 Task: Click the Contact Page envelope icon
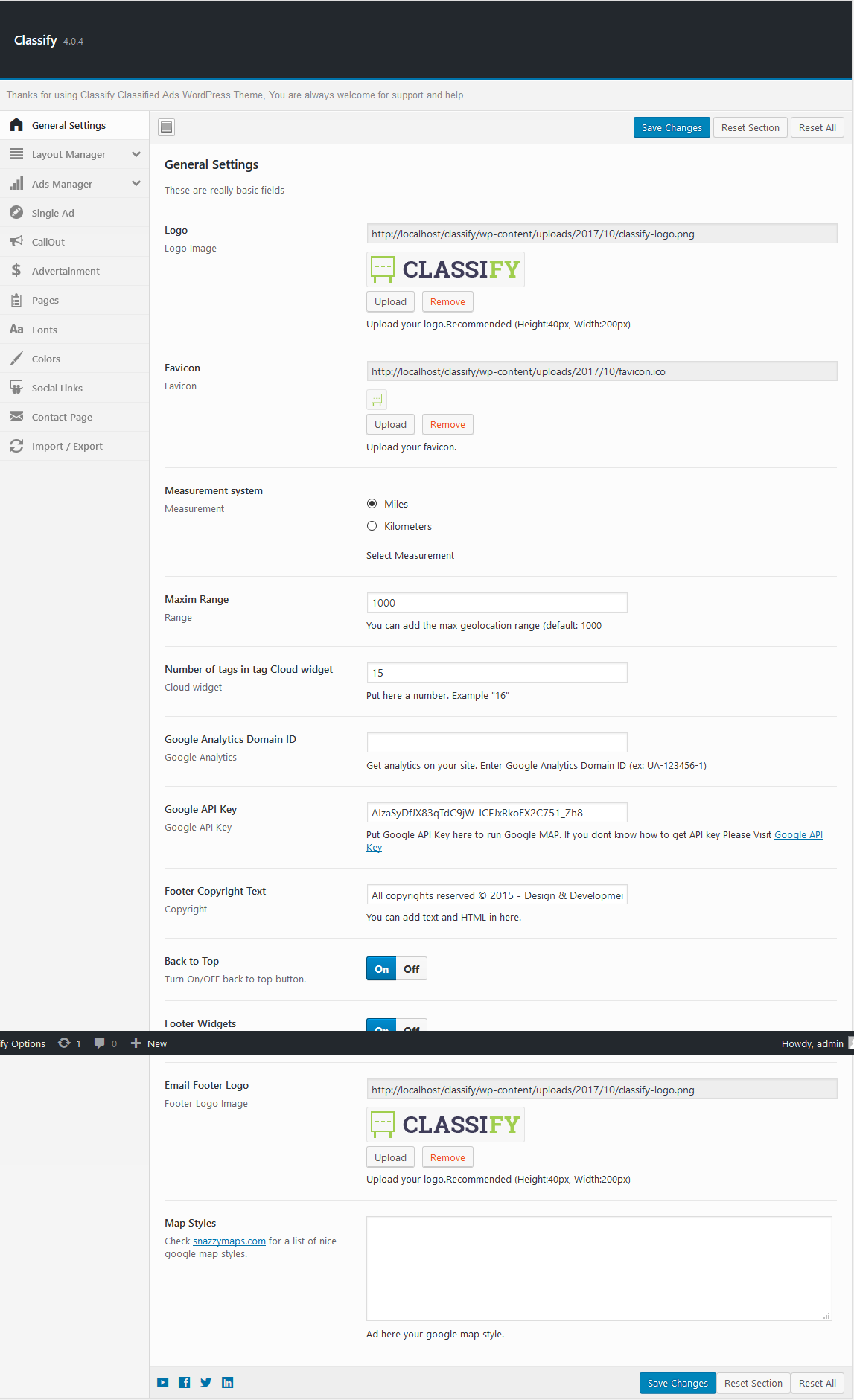(x=16, y=417)
